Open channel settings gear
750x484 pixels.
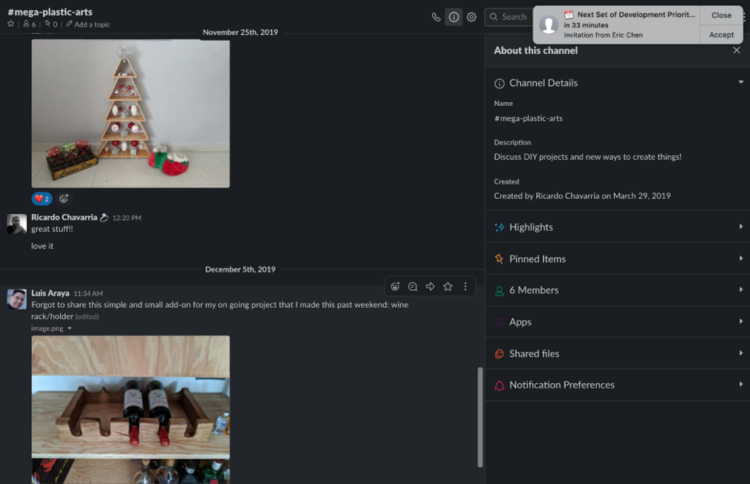tap(472, 17)
